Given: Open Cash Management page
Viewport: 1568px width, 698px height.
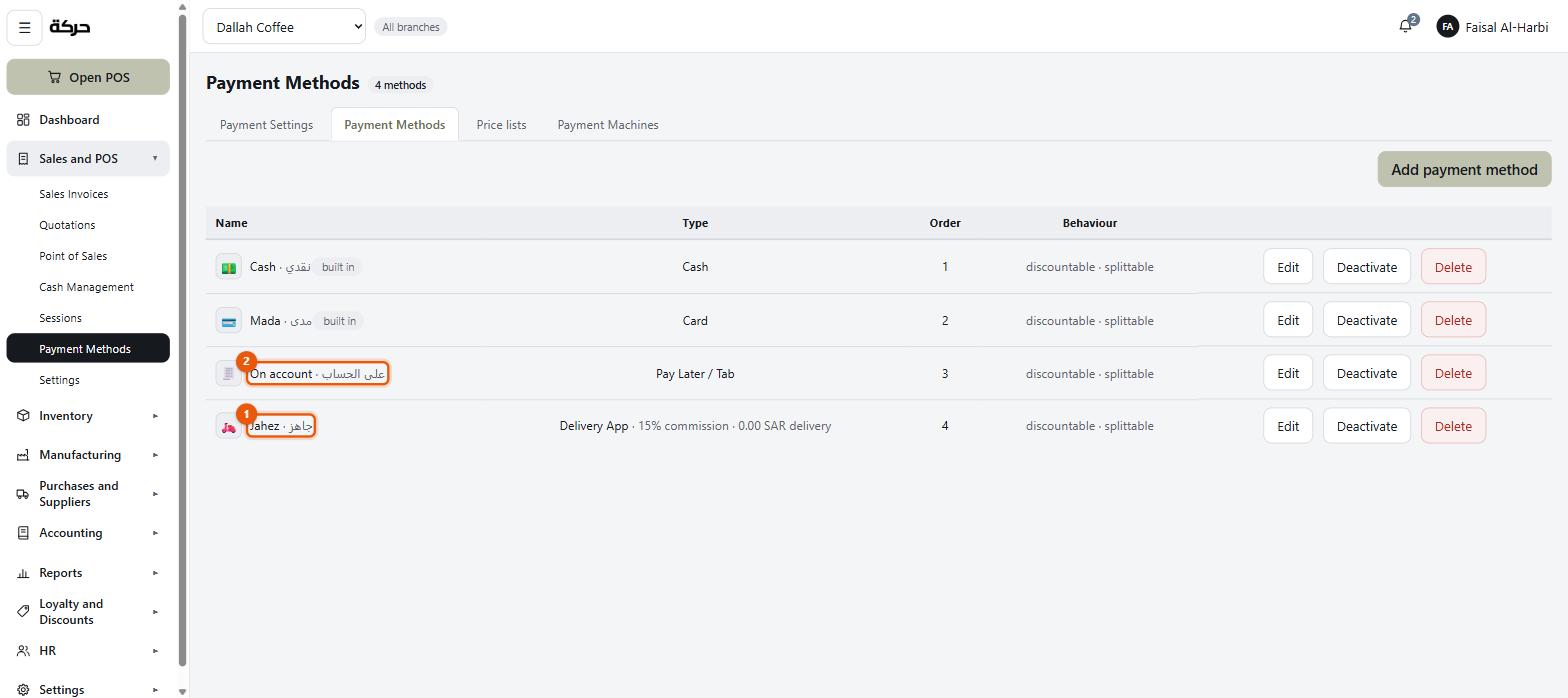Looking at the screenshot, I should pyautogui.click(x=88, y=287).
